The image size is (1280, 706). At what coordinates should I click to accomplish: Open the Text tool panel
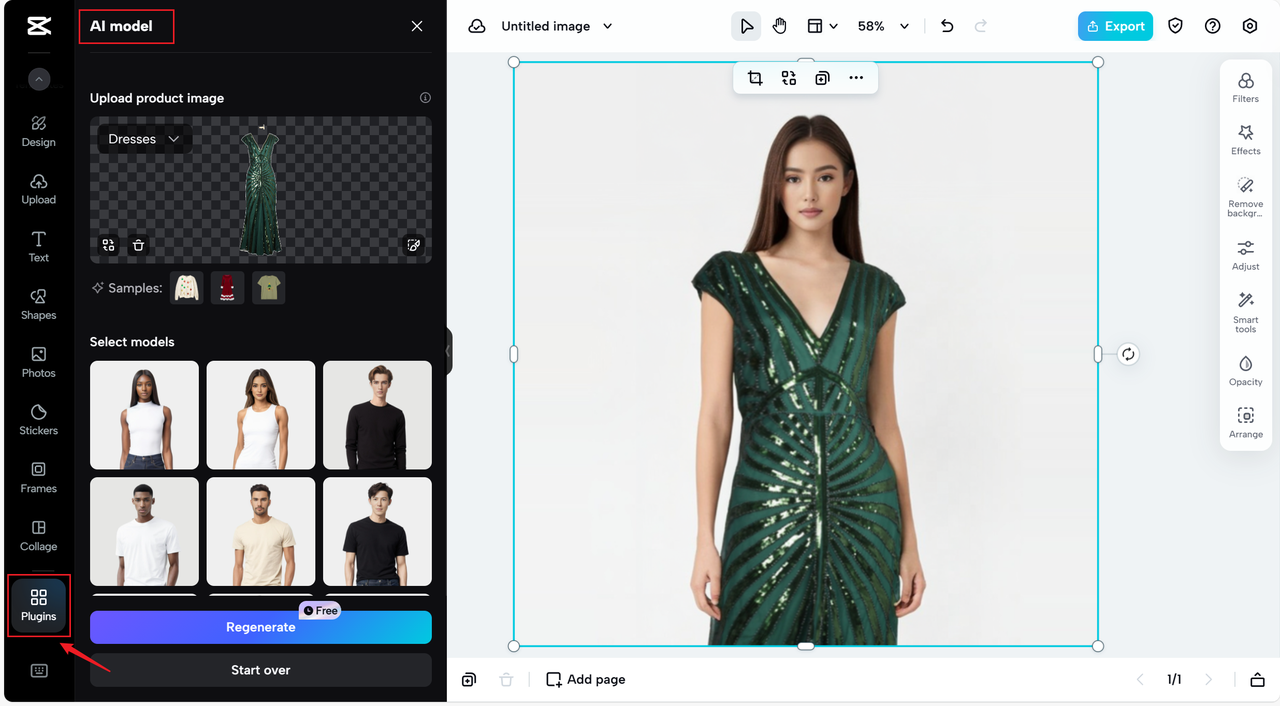[39, 247]
